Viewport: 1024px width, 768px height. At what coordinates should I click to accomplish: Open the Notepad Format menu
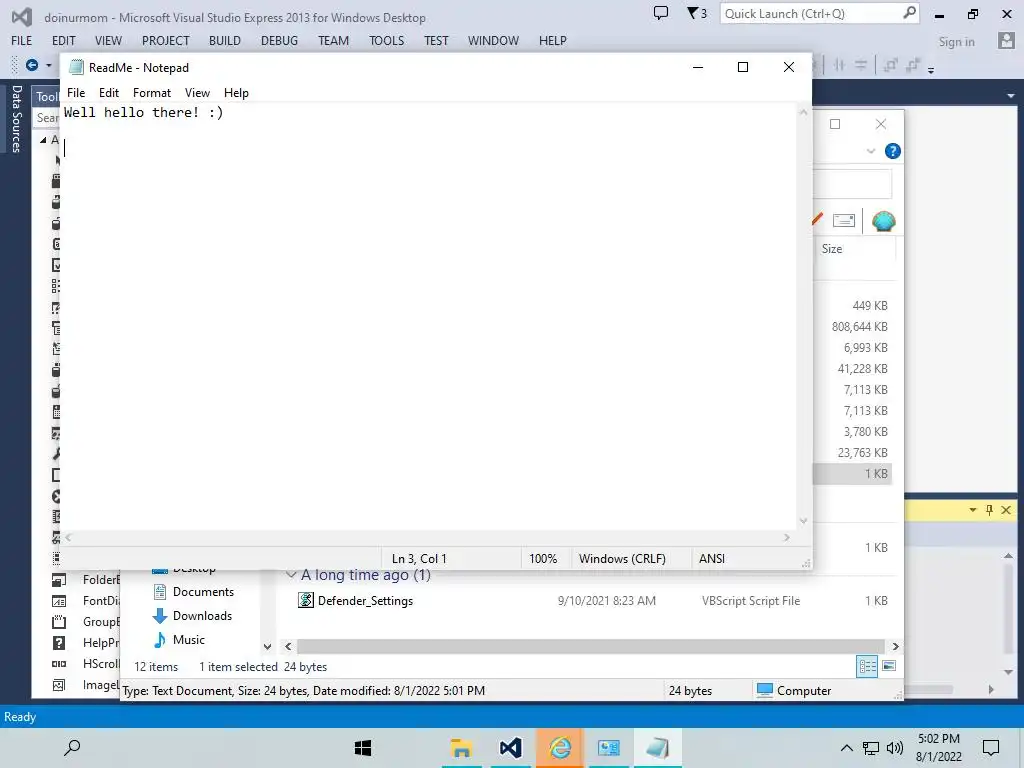[152, 93]
